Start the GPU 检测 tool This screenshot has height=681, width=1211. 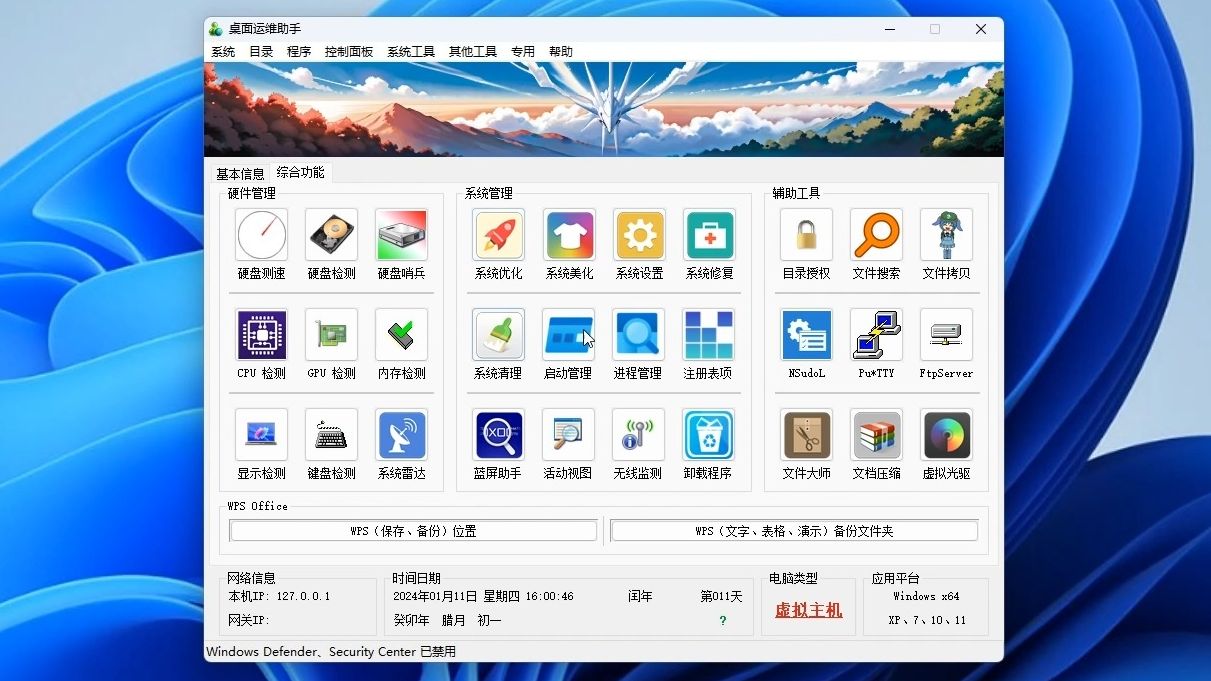[332, 335]
